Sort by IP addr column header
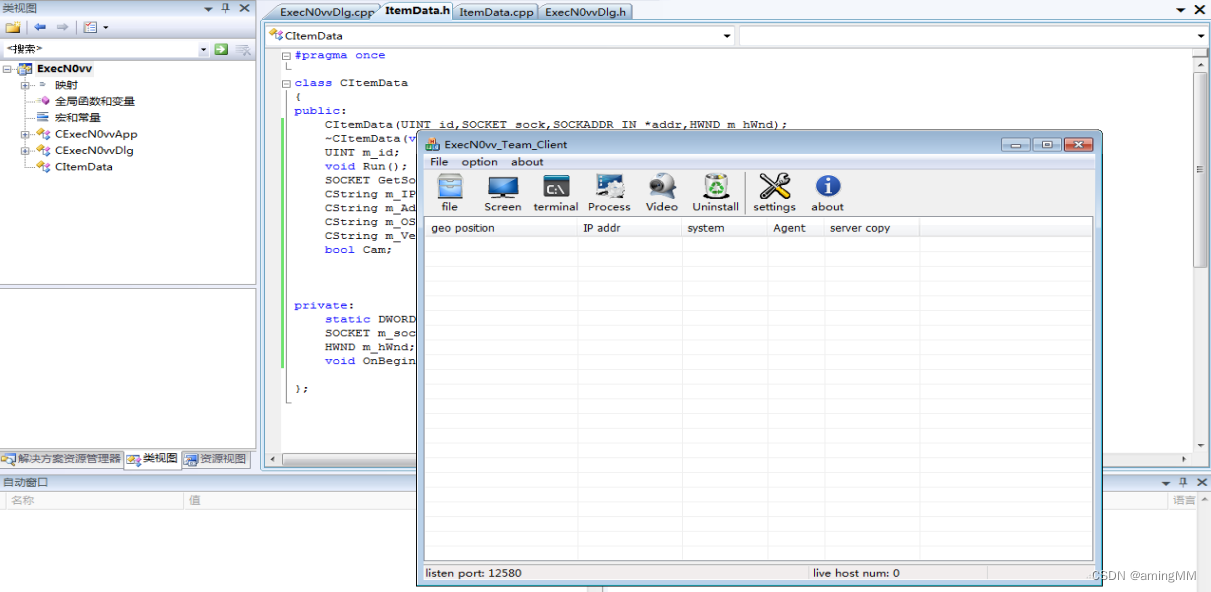Viewport: 1211px width, 592px height. pos(630,228)
